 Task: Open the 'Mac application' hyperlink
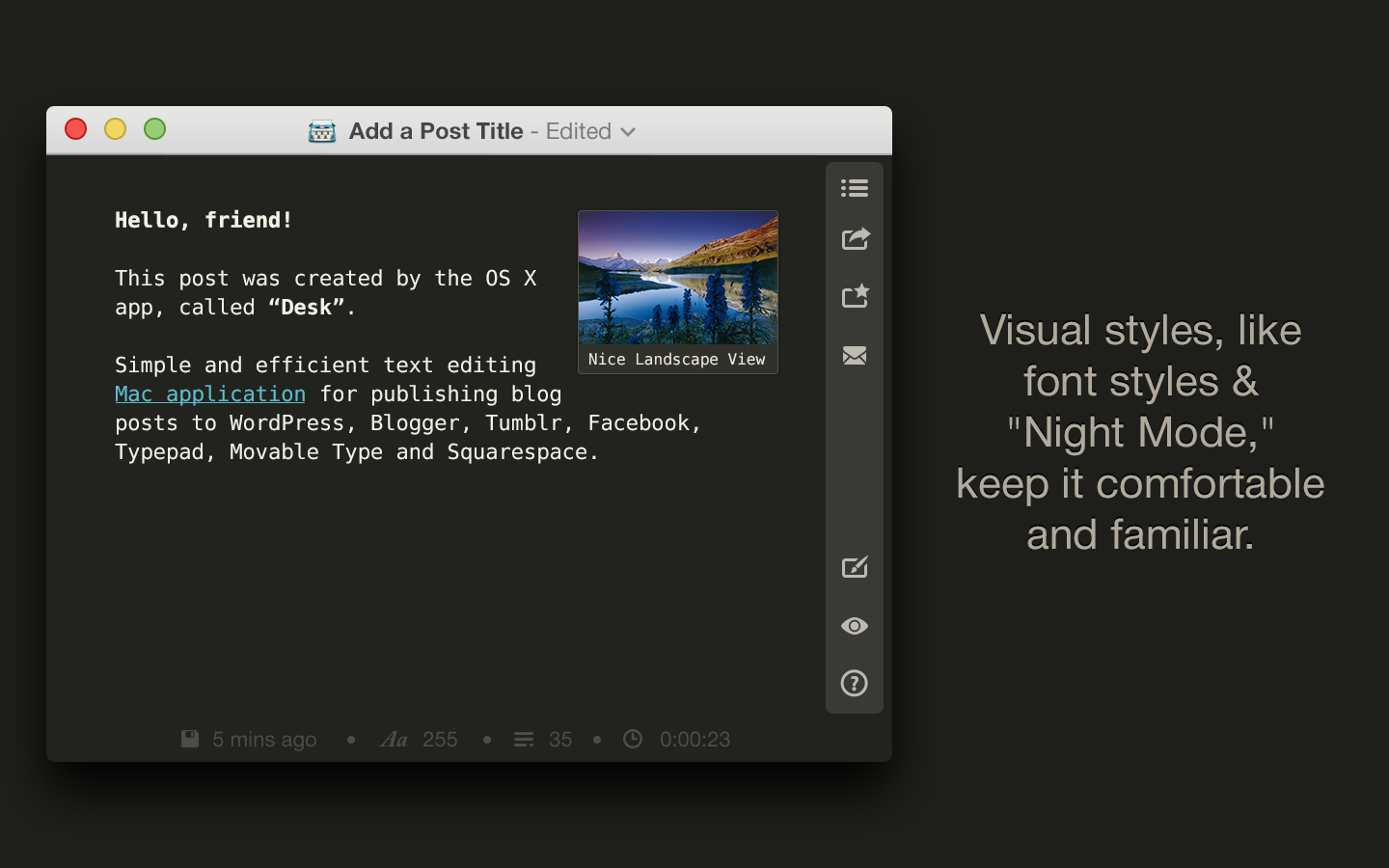(x=210, y=393)
